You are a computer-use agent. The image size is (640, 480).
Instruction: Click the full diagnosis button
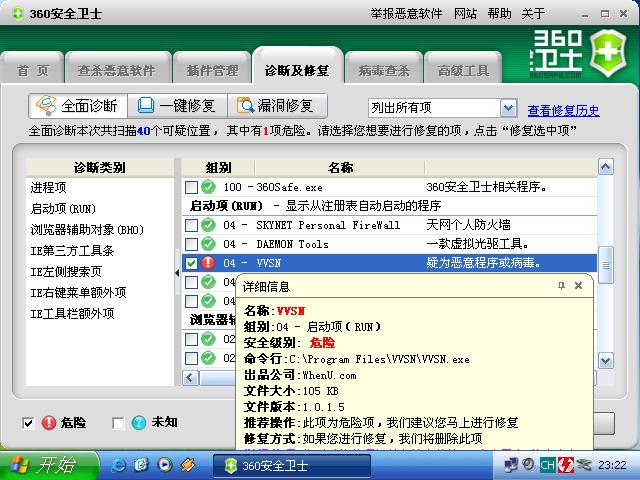(x=78, y=106)
